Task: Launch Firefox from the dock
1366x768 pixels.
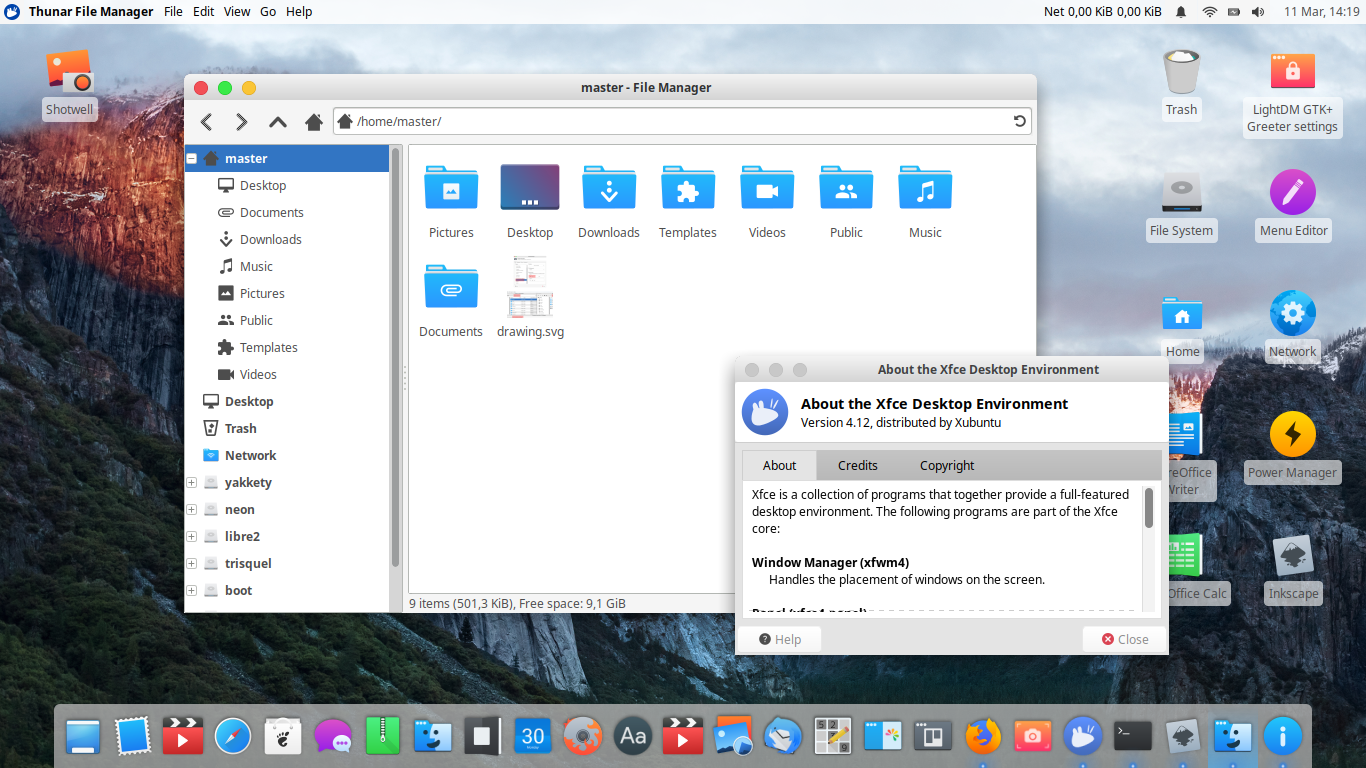Action: click(x=983, y=737)
